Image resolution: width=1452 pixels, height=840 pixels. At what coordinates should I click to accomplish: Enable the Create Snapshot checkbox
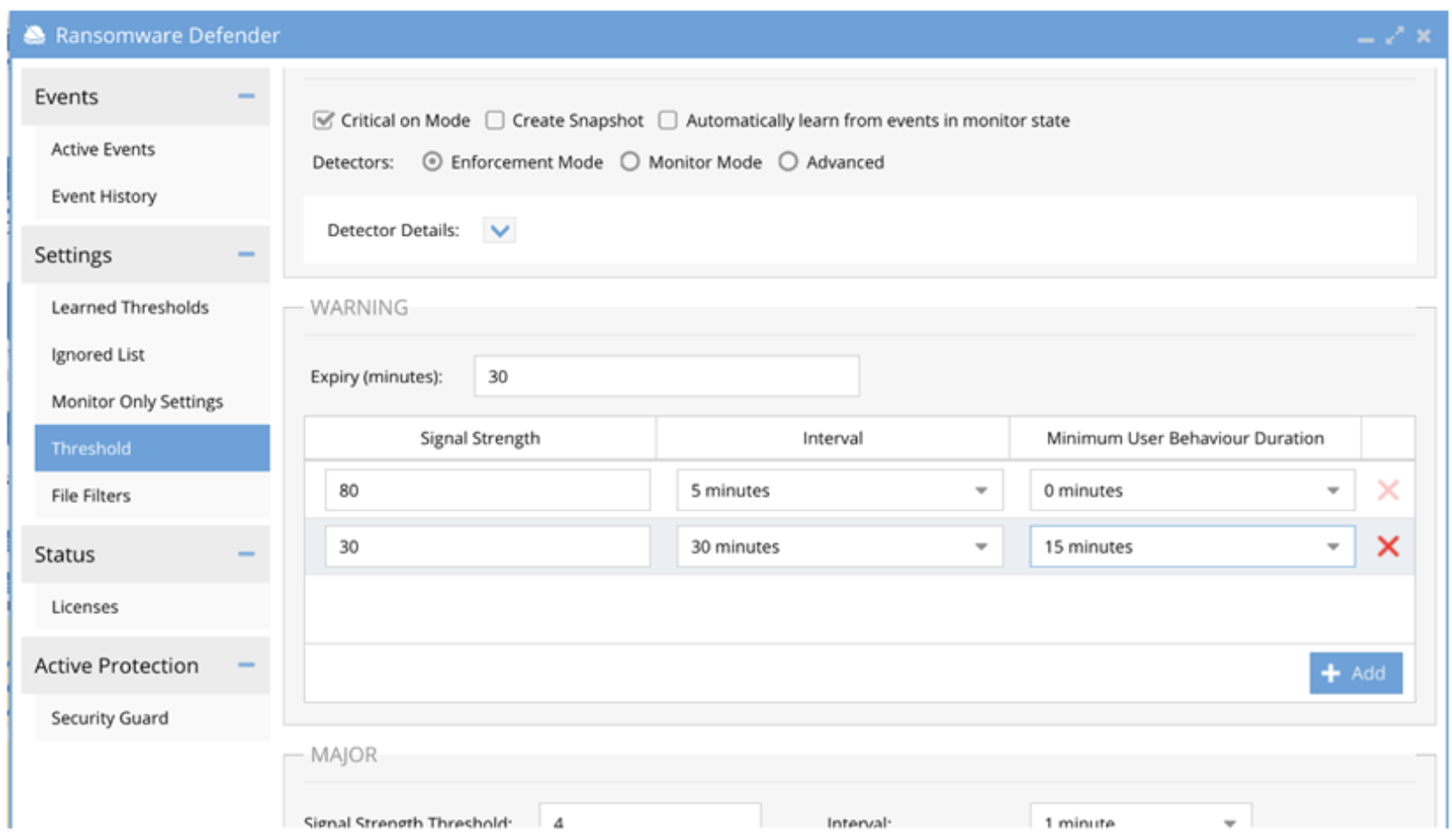pos(495,120)
